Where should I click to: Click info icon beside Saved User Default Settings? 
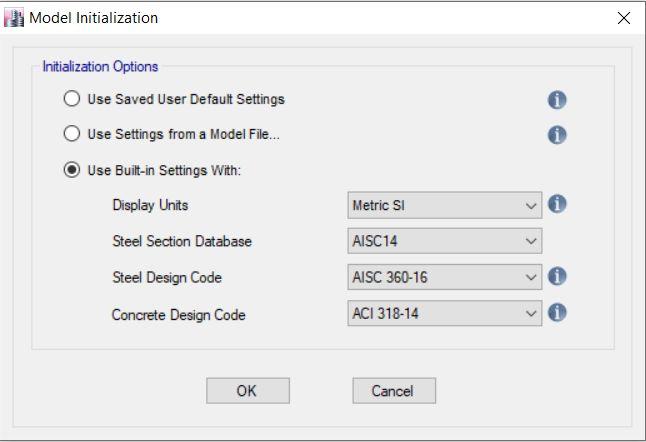558,100
